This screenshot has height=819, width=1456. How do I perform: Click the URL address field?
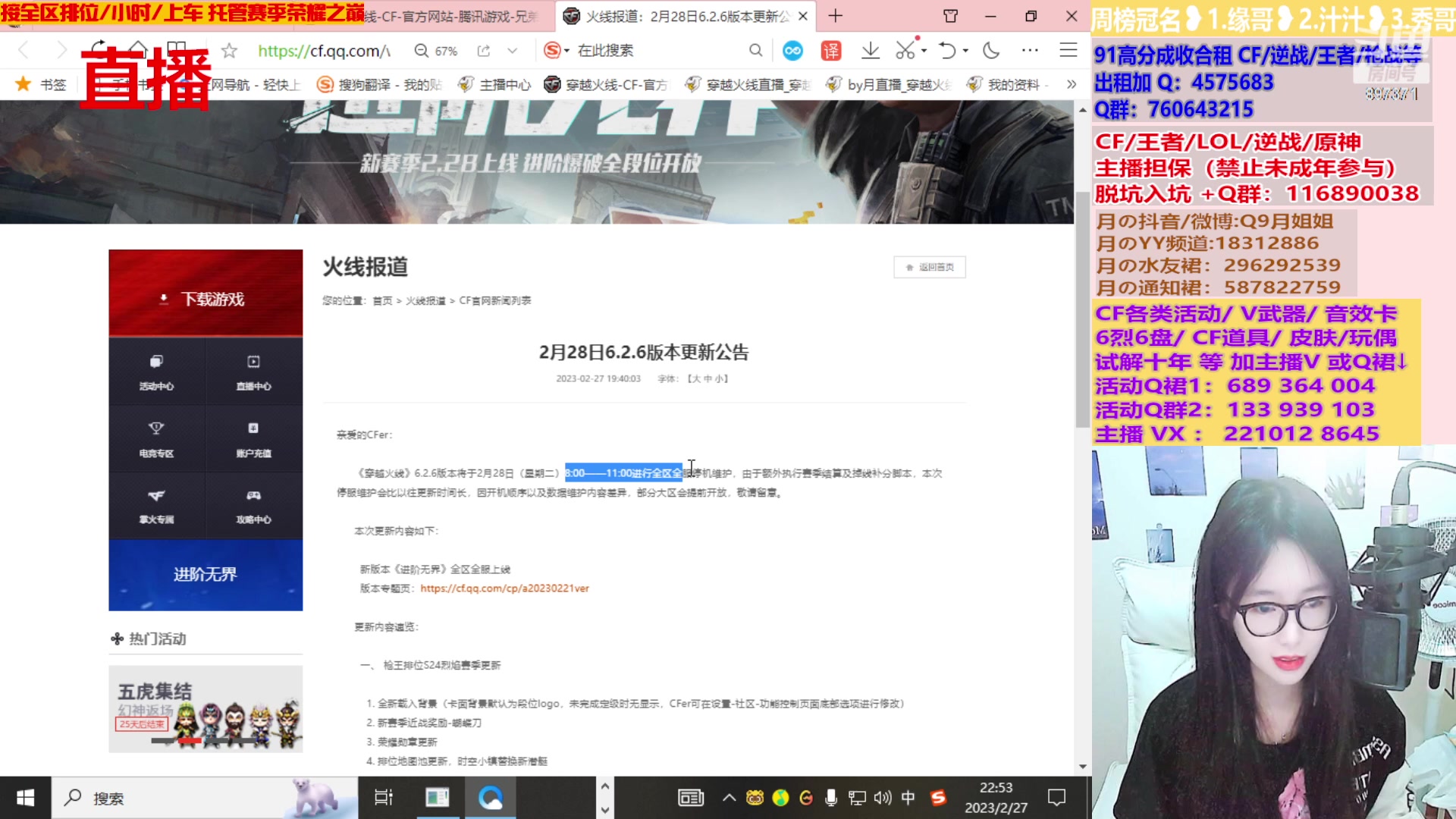[325, 51]
